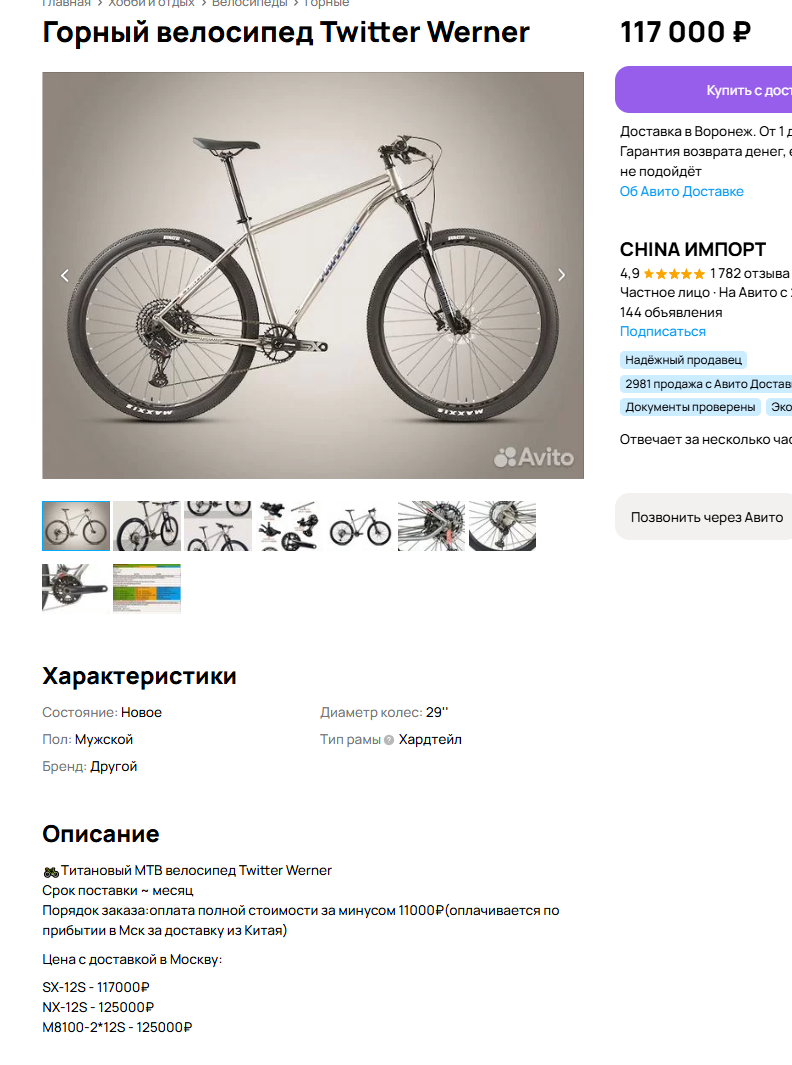
Task: Open the colored specification table thumbnail
Action: (x=147, y=588)
